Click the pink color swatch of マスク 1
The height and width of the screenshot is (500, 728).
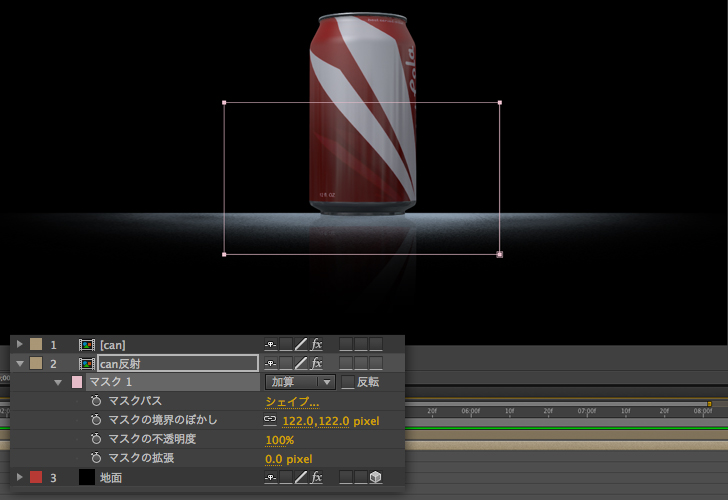click(x=77, y=382)
